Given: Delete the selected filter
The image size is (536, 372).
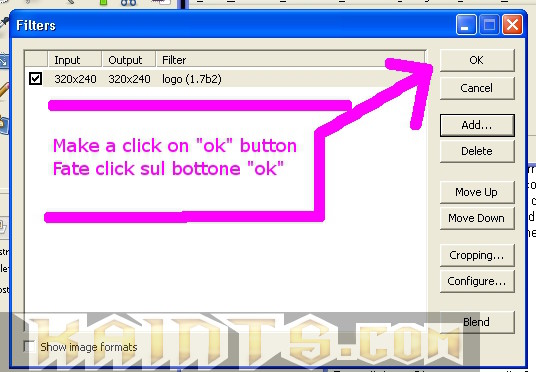Looking at the screenshot, I should tap(477, 151).
